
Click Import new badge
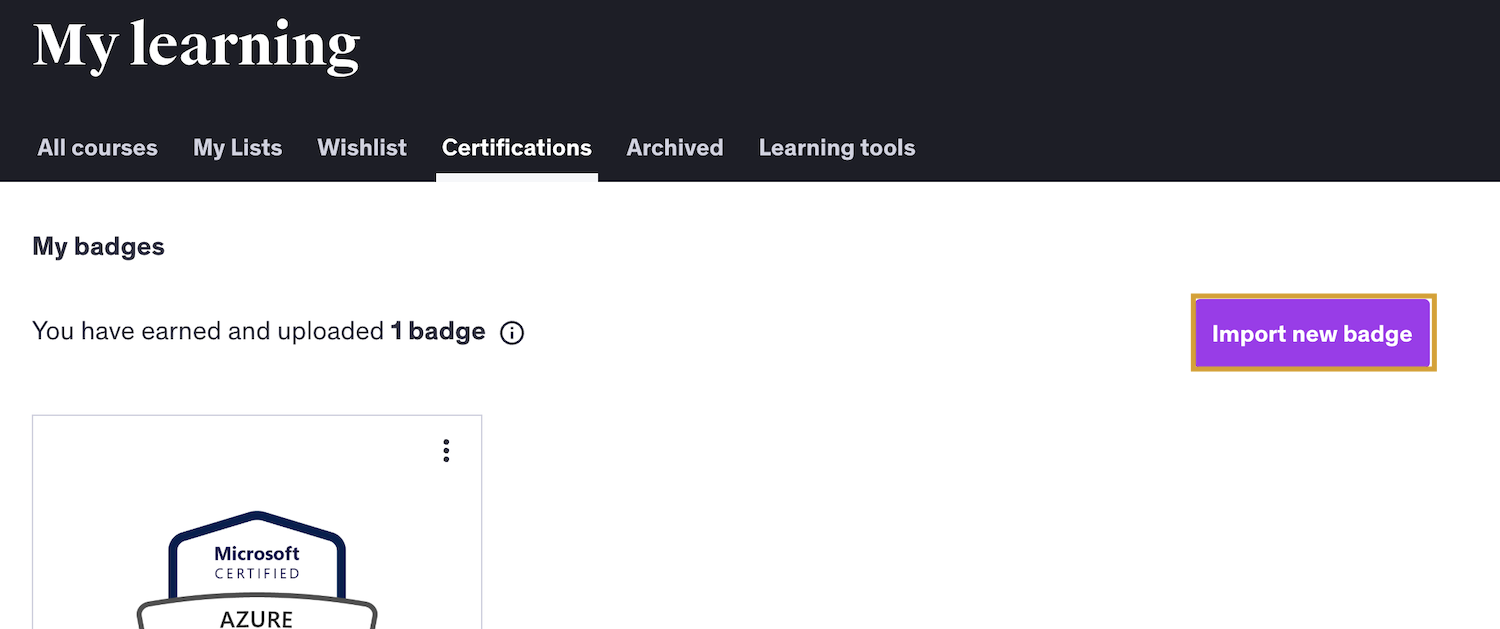tap(1312, 333)
